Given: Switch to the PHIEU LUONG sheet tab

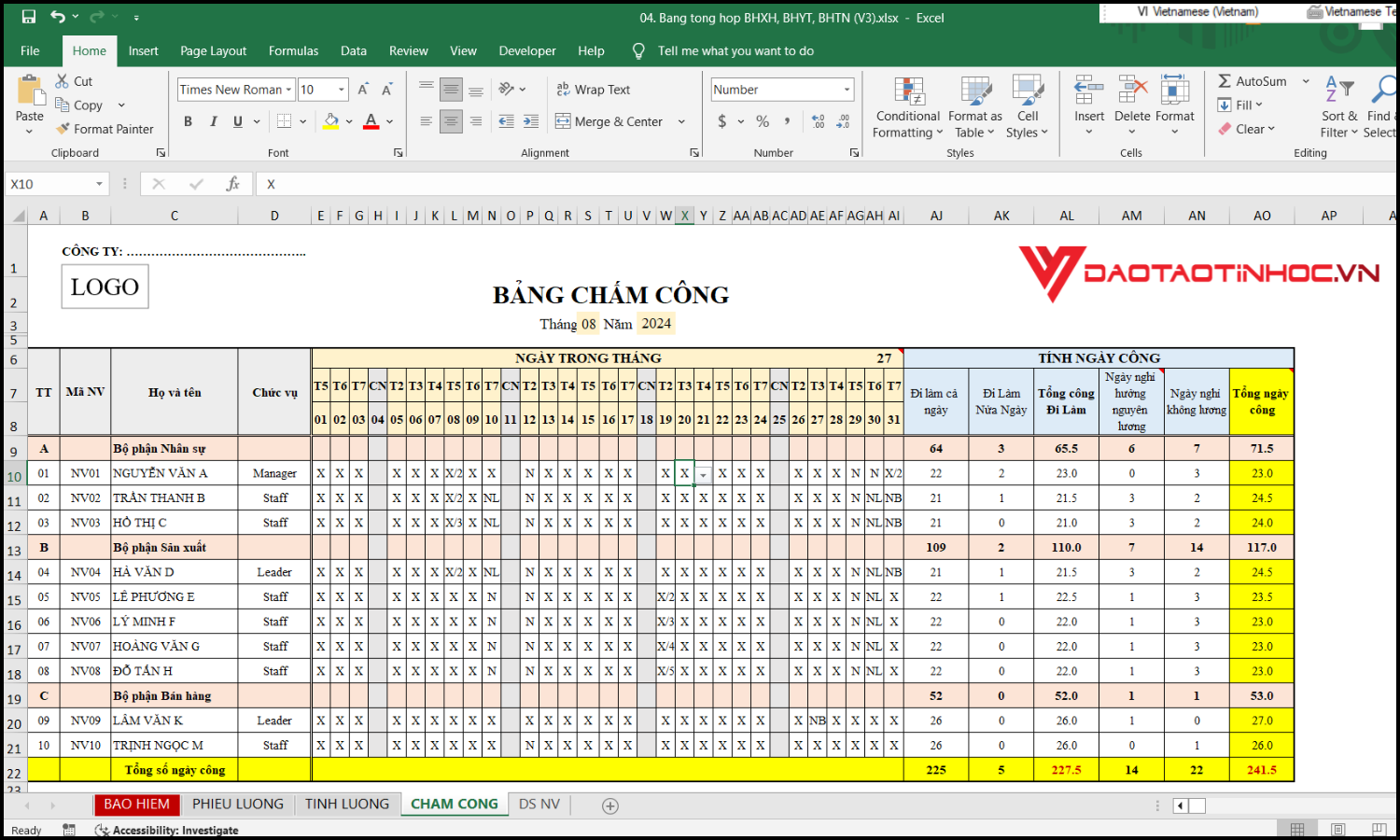Looking at the screenshot, I should coord(237,804).
